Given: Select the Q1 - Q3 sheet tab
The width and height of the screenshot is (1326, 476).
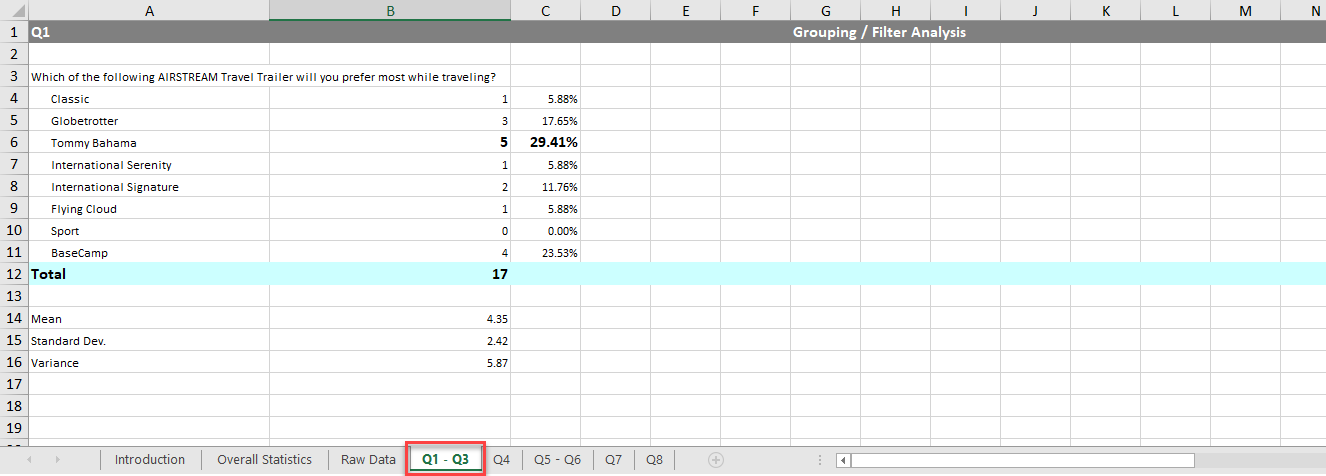Looking at the screenshot, I should 445,460.
